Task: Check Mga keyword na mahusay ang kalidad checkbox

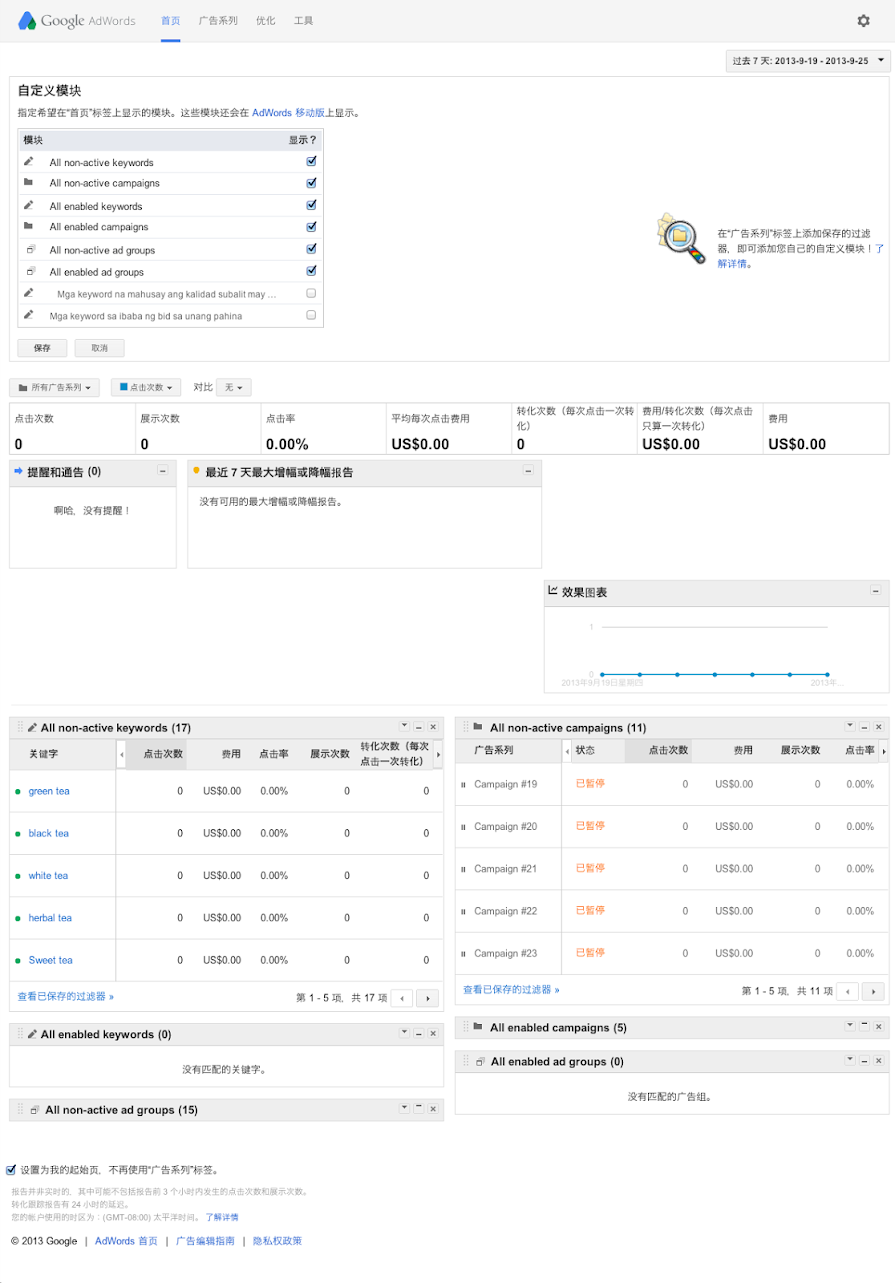Action: pyautogui.click(x=311, y=293)
